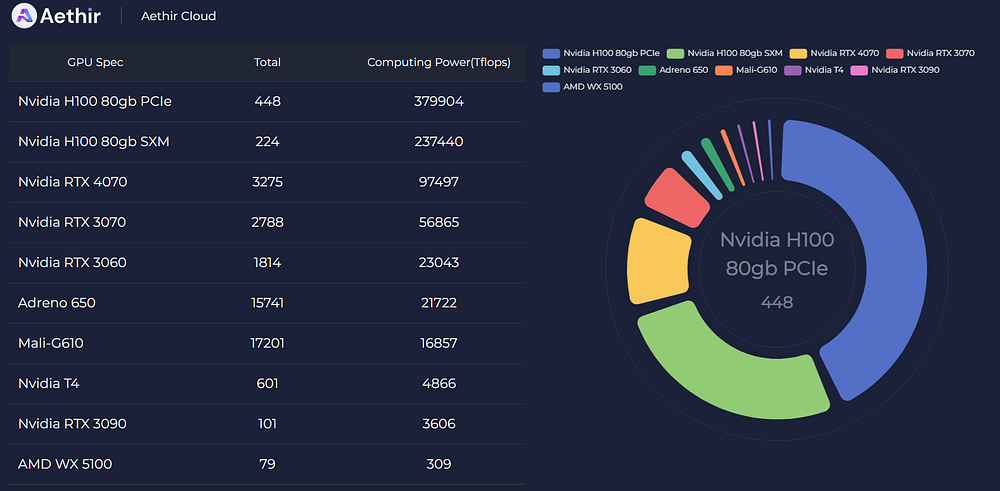Click the Total column header
Screen dimensions: 1000x491
tap(267, 62)
